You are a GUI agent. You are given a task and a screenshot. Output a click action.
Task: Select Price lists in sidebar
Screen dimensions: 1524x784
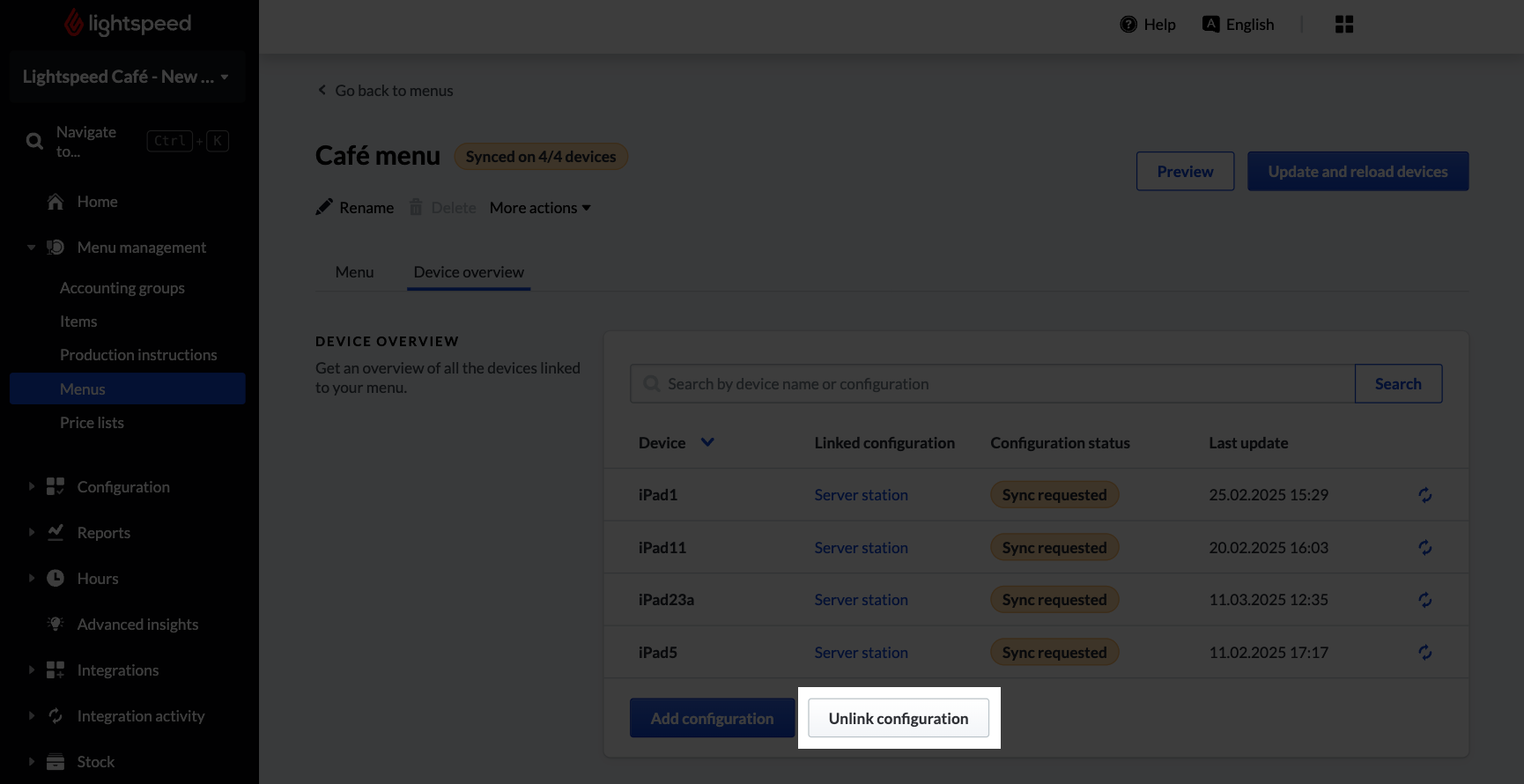coord(92,423)
